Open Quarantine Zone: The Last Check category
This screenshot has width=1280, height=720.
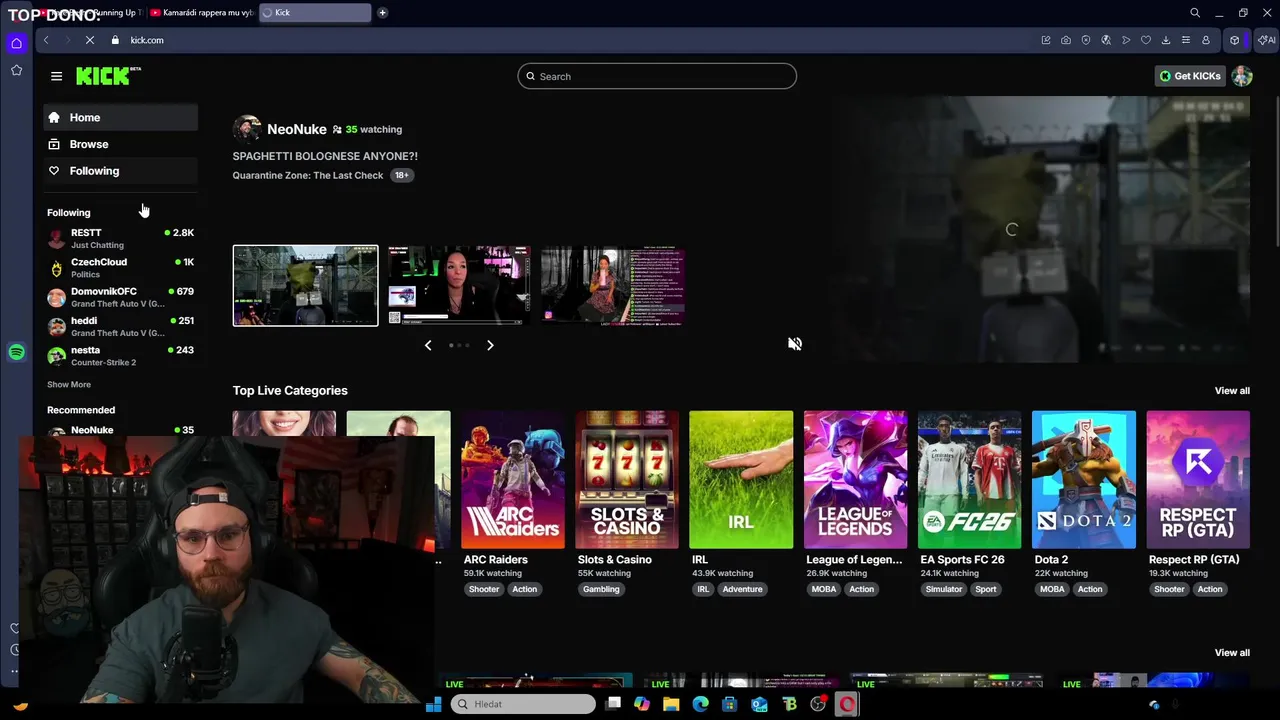coord(308,175)
